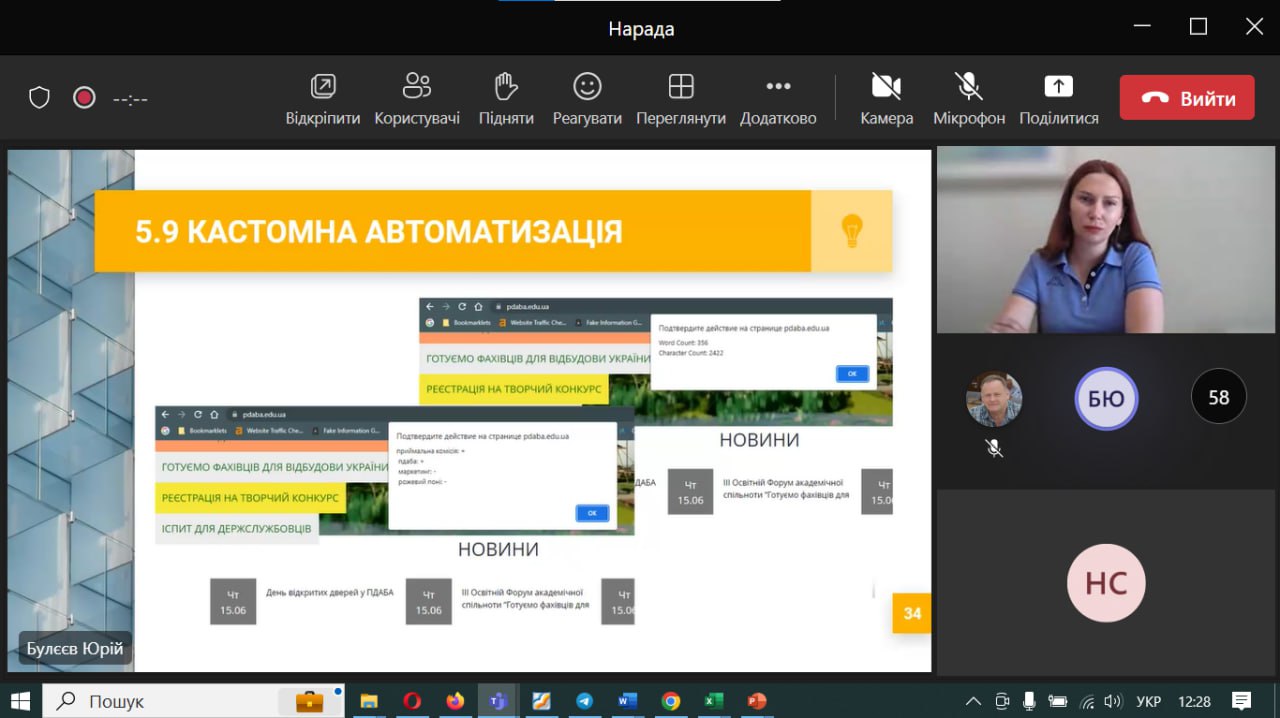1280x718 pixels.
Task: Open the Реагувати reactions menu
Action: [587, 99]
